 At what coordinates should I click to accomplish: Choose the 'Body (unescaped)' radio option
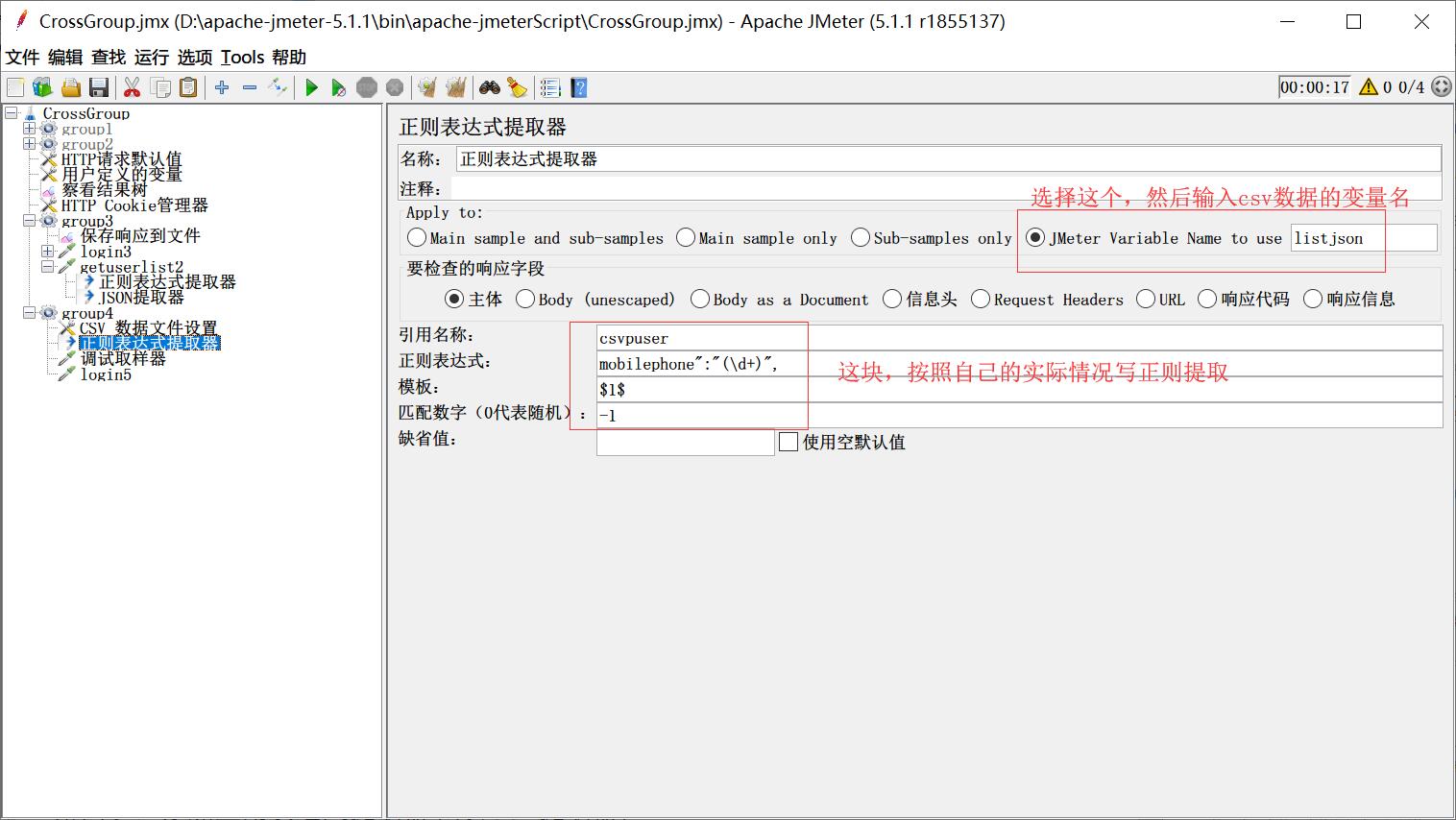pyautogui.click(x=525, y=300)
